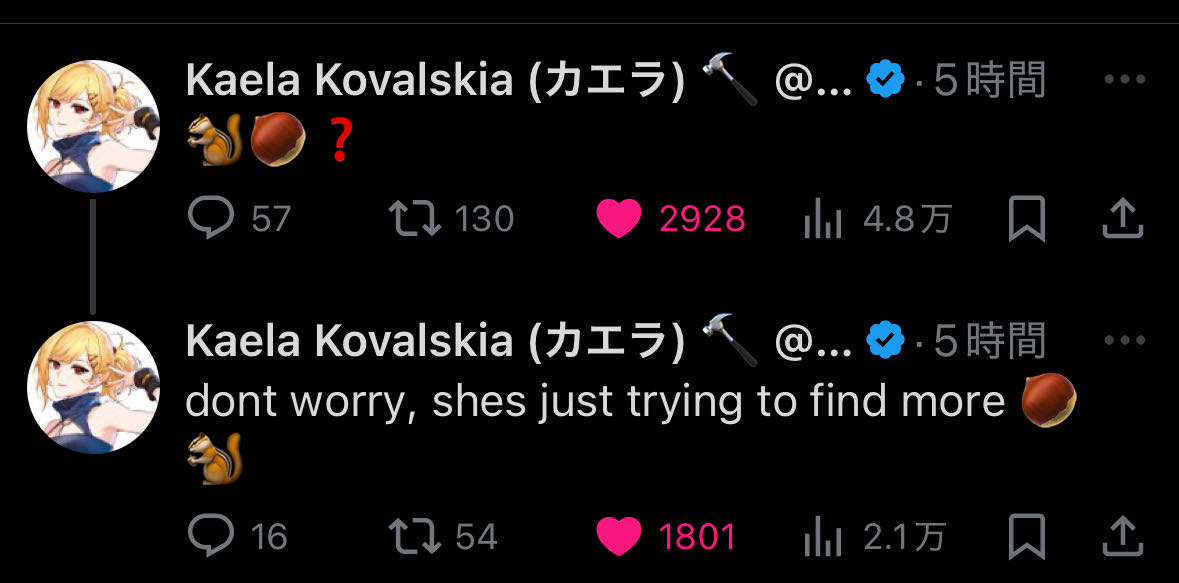Bookmark the first tweet

1026,219
